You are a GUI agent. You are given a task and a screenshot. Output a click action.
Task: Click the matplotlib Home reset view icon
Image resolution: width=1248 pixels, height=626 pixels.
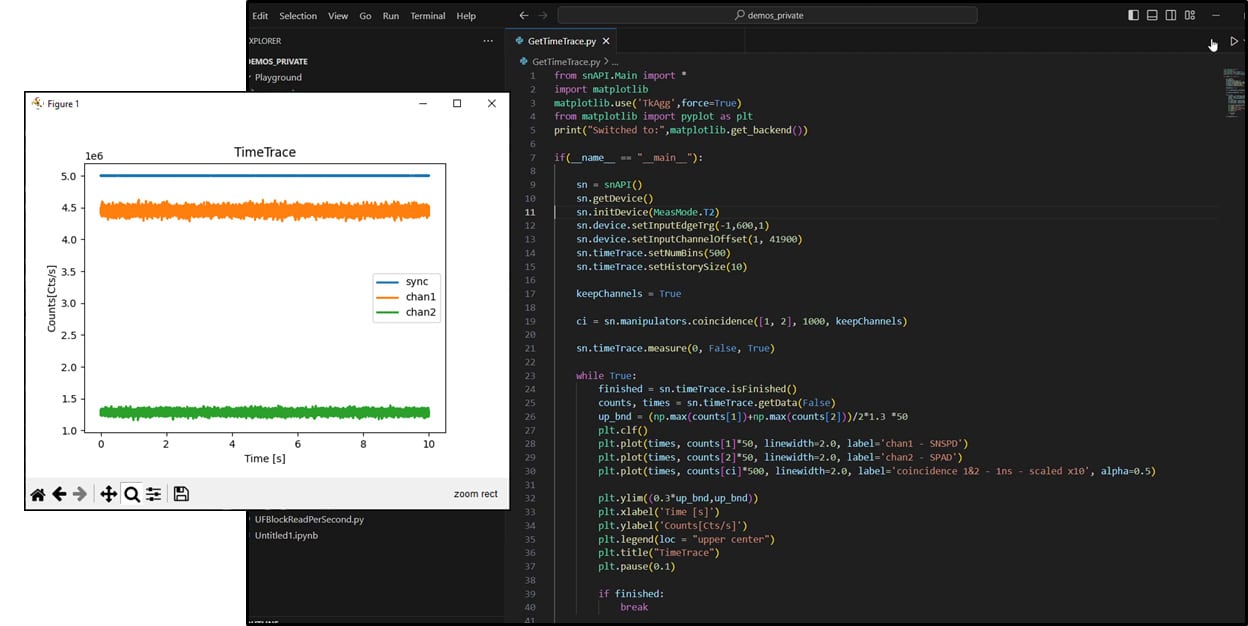coord(38,494)
